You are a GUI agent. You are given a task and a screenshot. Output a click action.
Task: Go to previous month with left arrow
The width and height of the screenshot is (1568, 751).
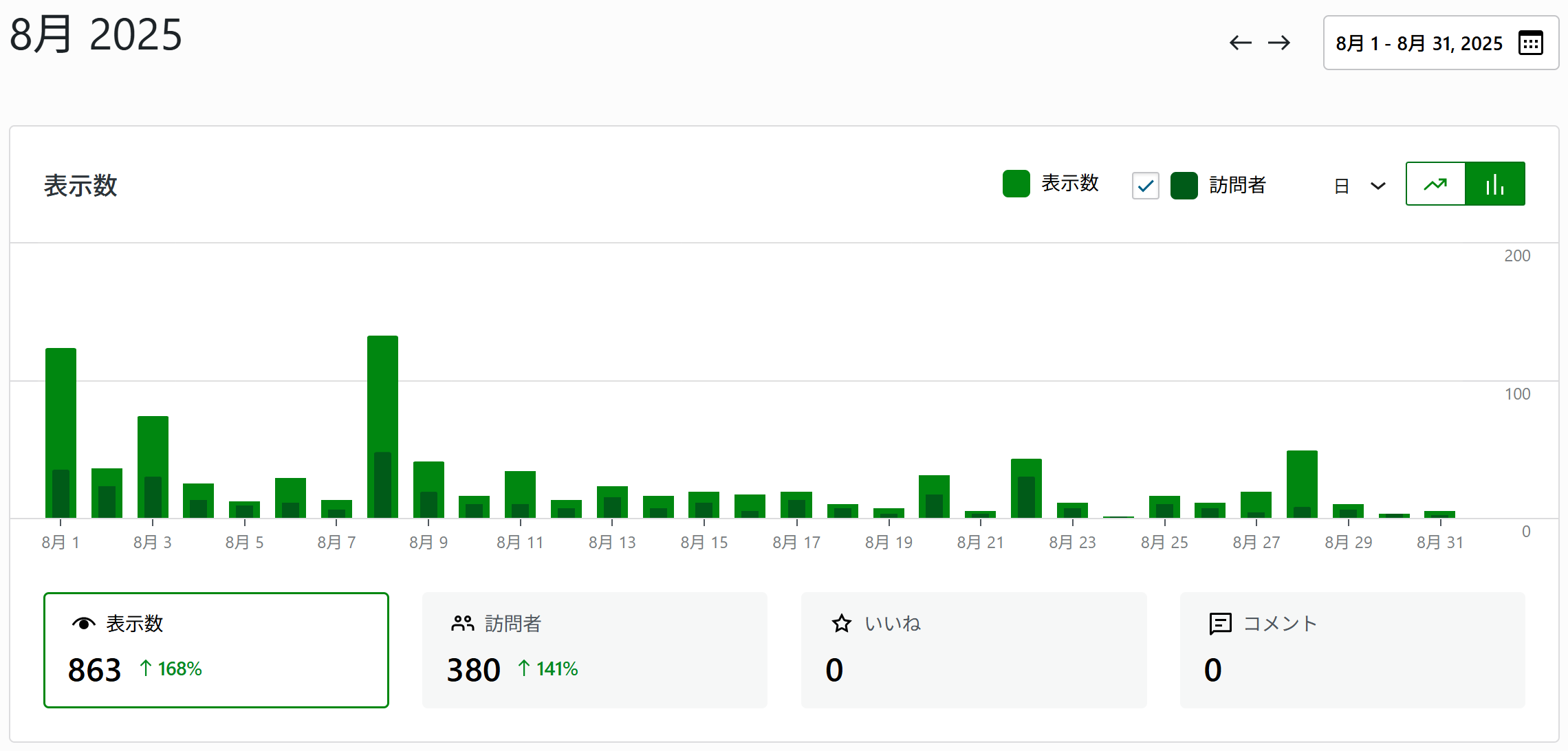pos(1240,43)
